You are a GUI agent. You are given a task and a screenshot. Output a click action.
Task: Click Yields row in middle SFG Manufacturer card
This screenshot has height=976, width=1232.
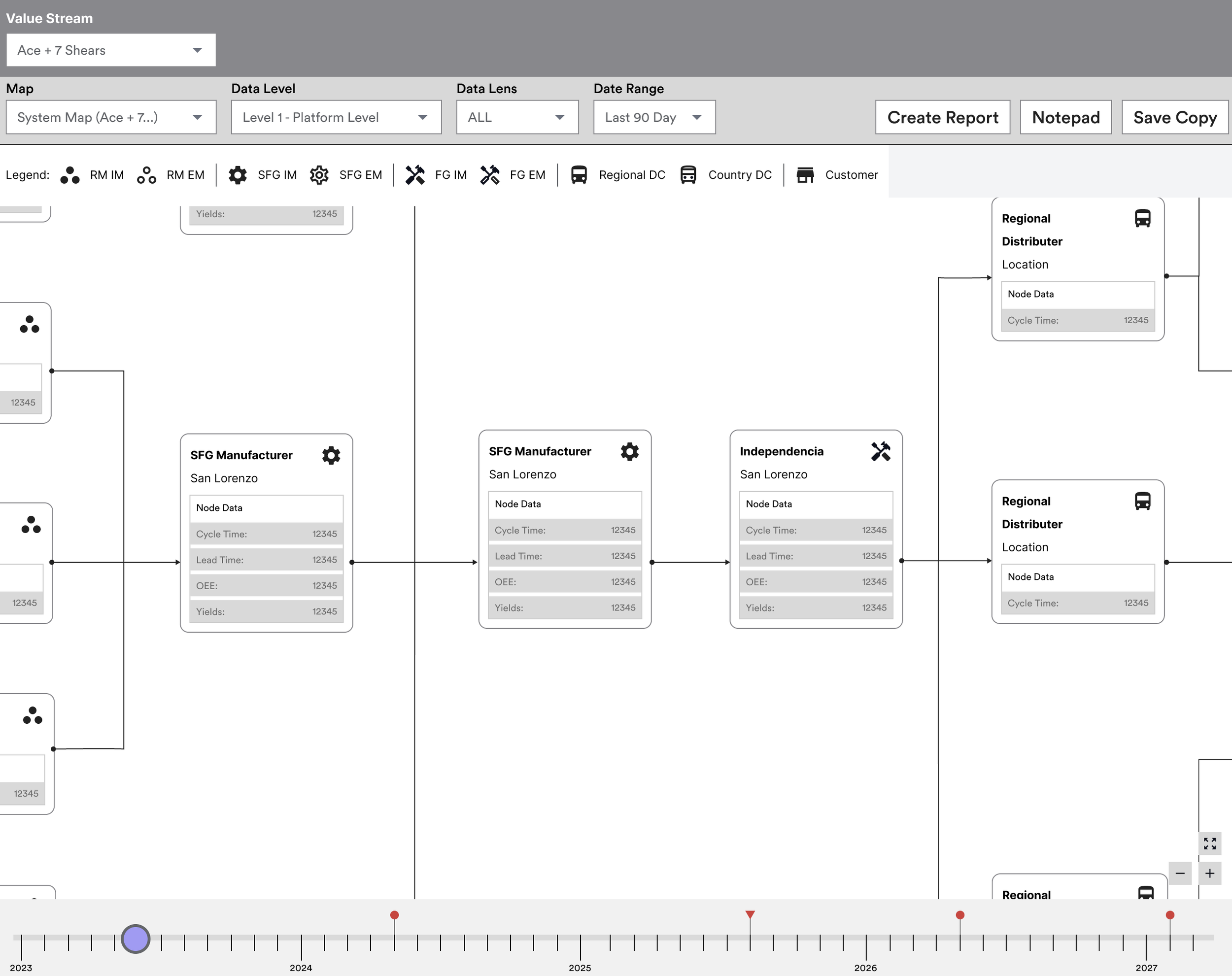tap(565, 607)
